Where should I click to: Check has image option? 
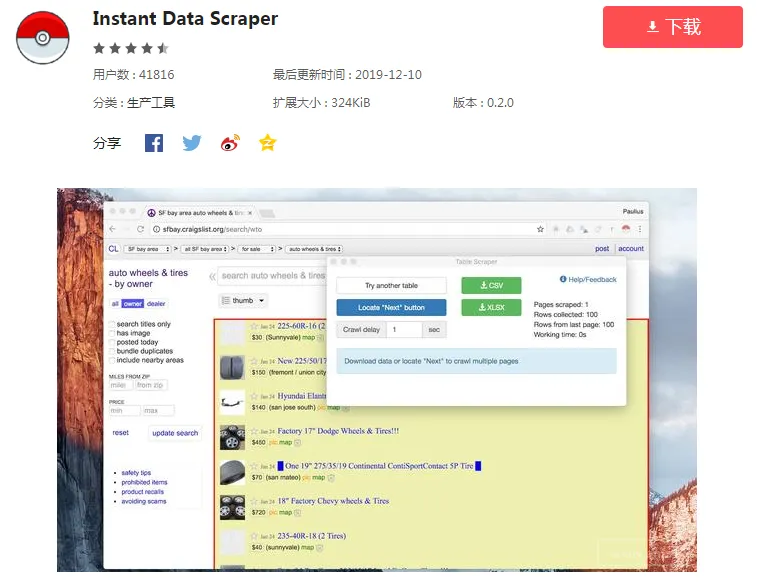tap(112, 333)
